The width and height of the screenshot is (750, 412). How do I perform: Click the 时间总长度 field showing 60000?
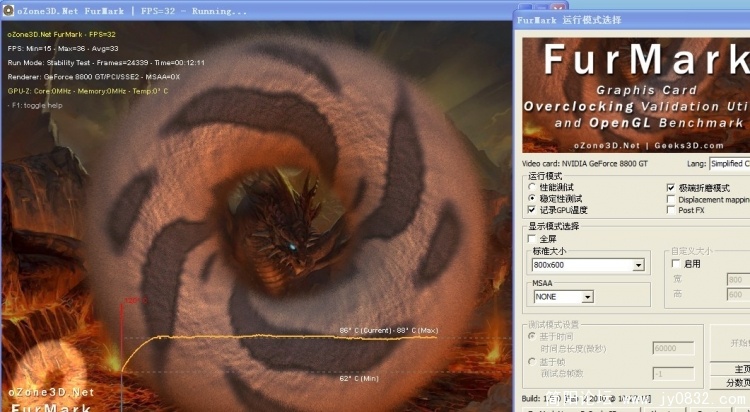point(673,348)
